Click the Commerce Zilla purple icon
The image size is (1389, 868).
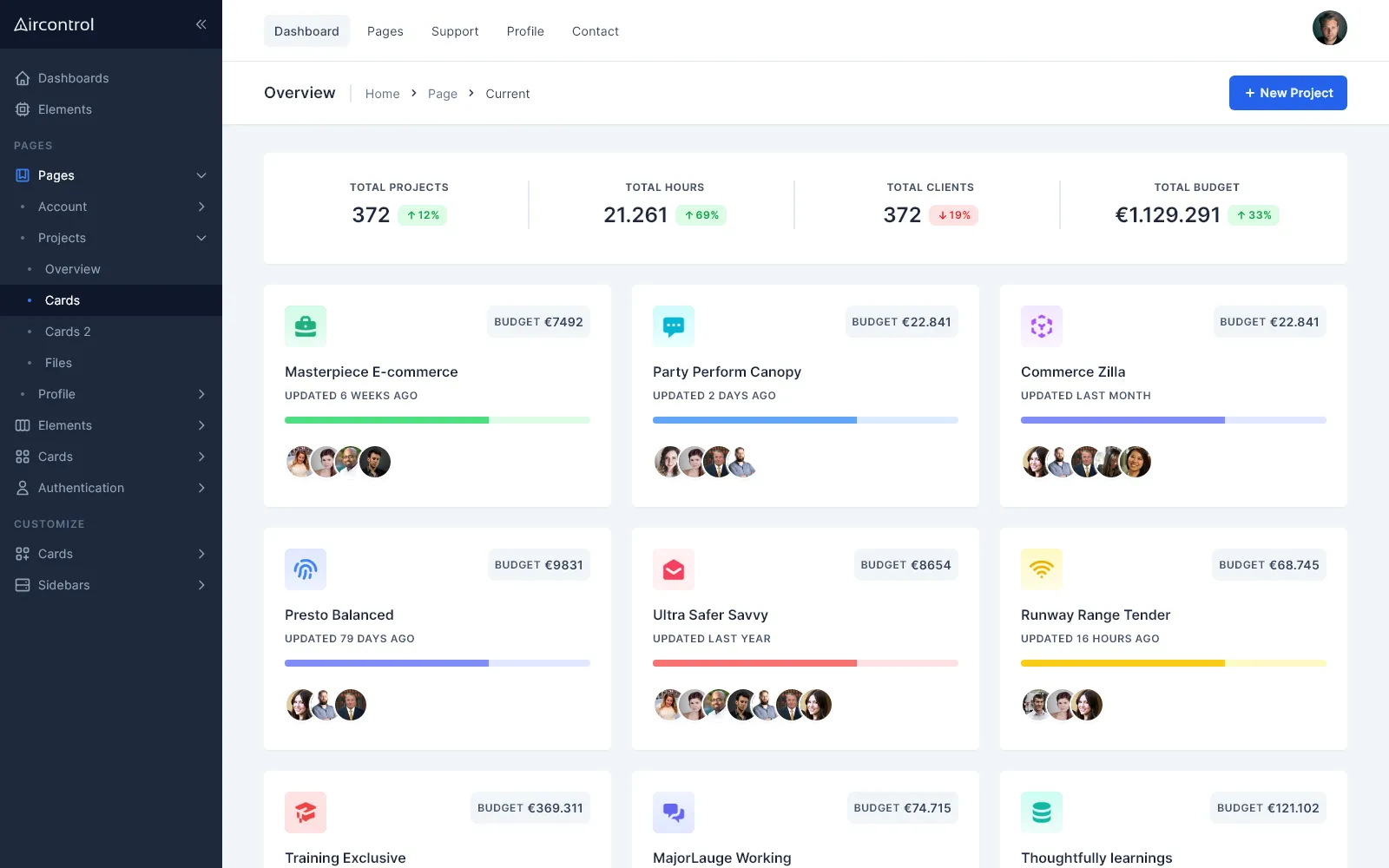[1042, 326]
